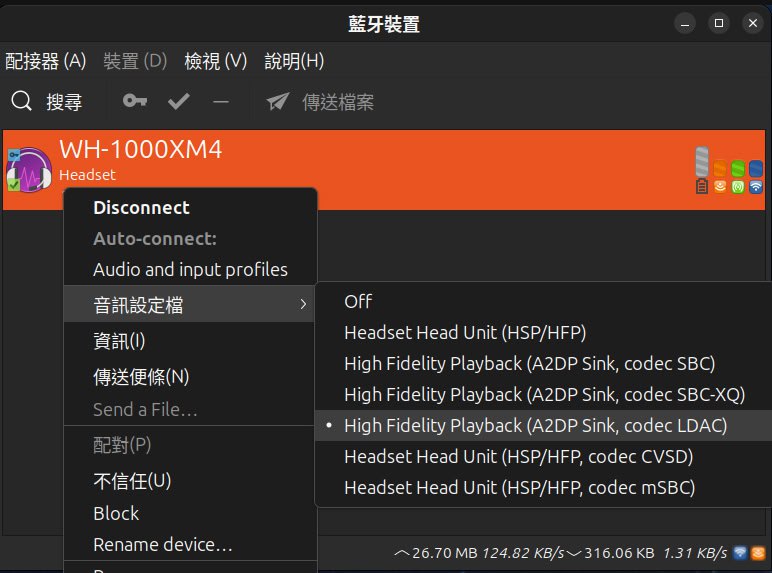Select HSP/HFP codec CVSD profile
This screenshot has width=772, height=573.
543,457
